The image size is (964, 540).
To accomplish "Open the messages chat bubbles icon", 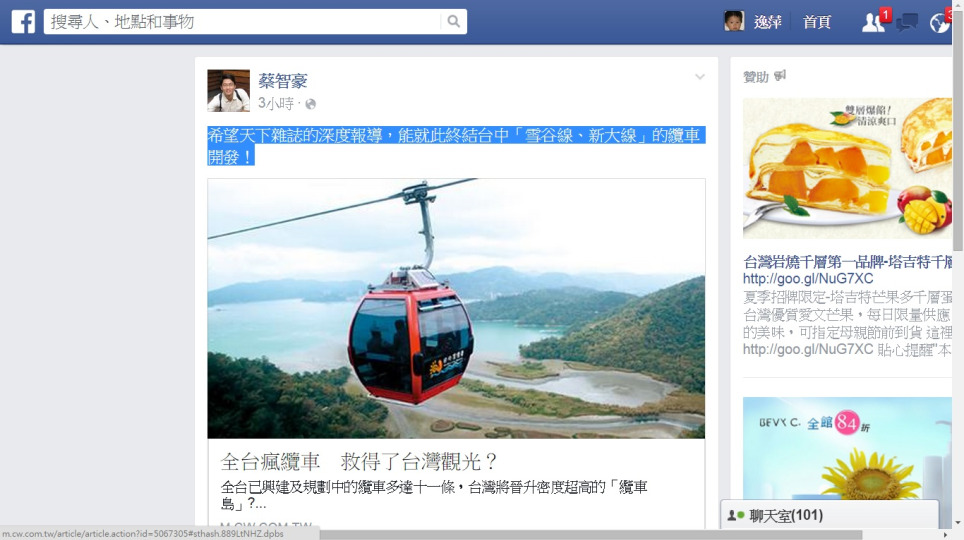I will [x=907, y=22].
